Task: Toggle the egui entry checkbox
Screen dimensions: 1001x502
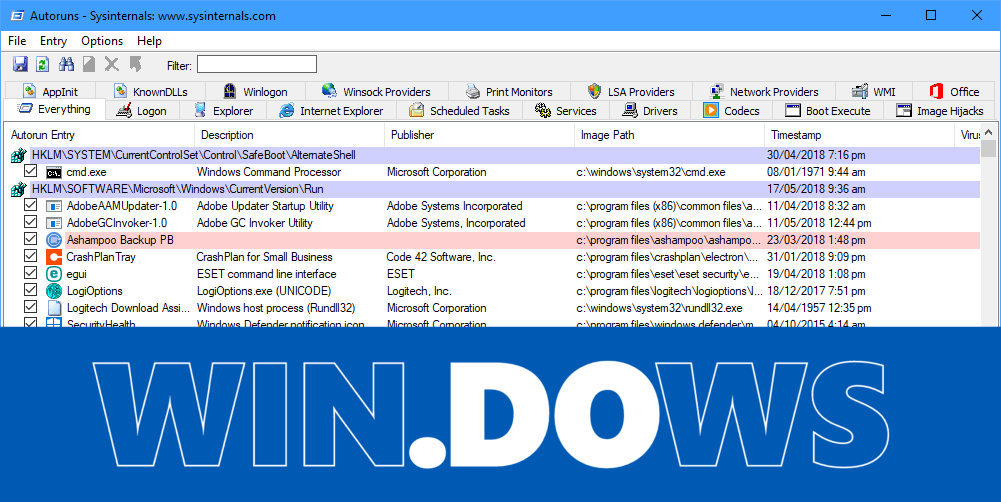Action: (30, 273)
